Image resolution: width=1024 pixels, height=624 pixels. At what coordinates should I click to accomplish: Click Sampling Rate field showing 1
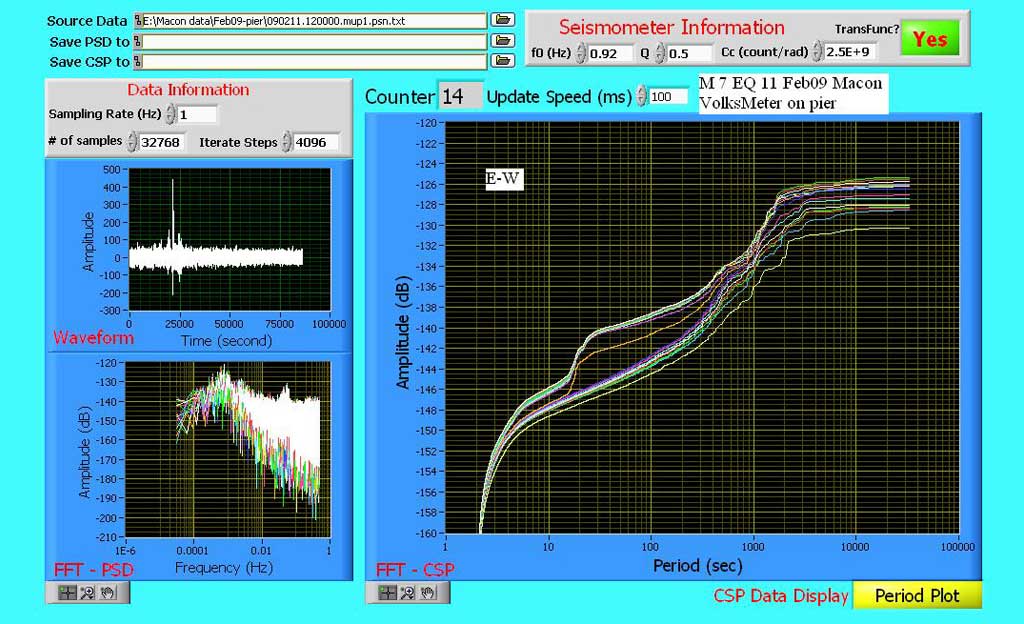197,115
